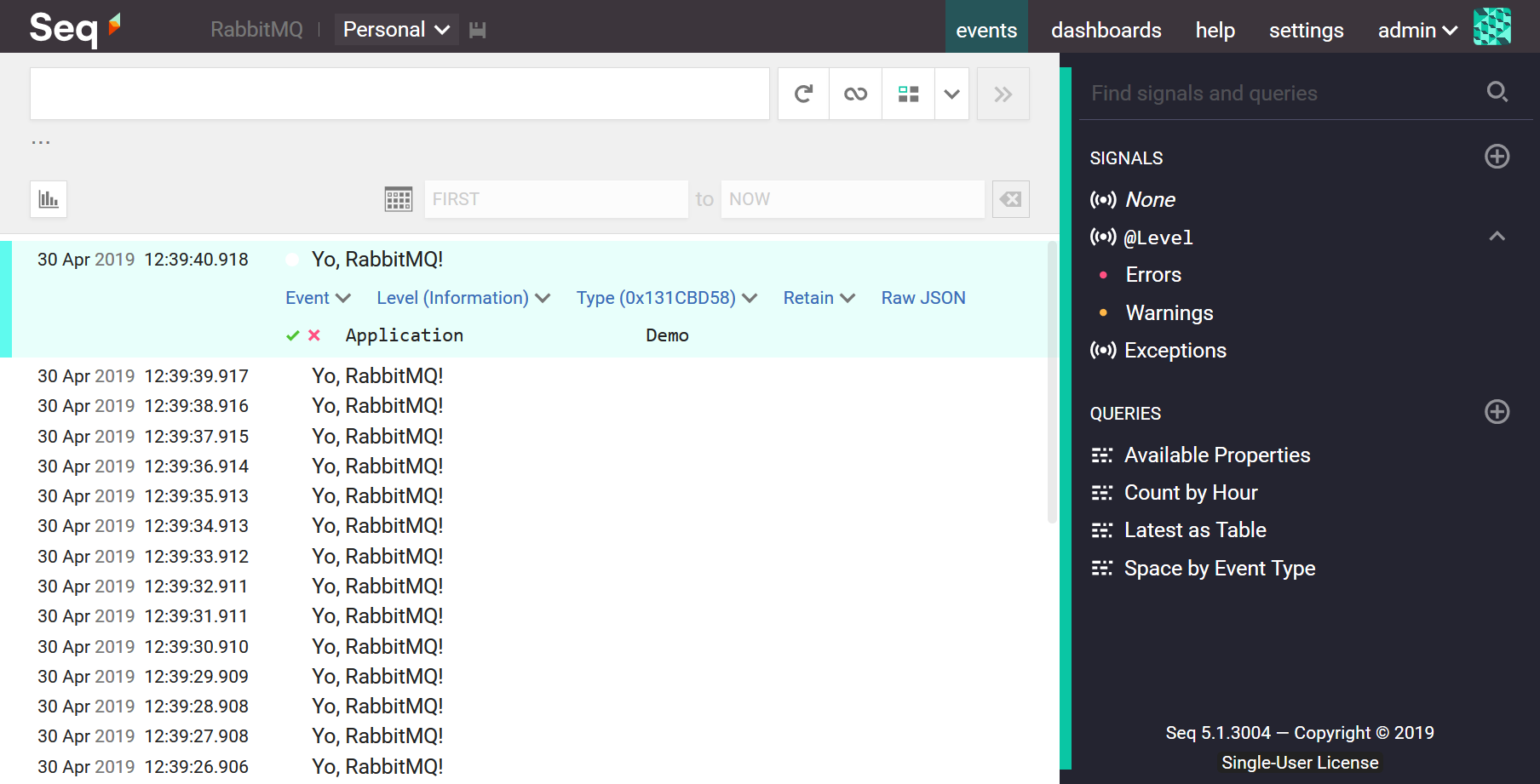Click the Seq logo
The height and width of the screenshot is (784, 1540).
(75, 28)
